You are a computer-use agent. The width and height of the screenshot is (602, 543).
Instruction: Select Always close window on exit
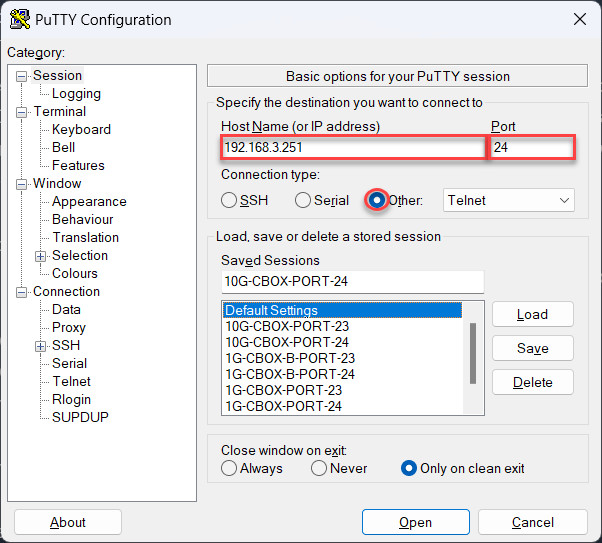click(230, 468)
